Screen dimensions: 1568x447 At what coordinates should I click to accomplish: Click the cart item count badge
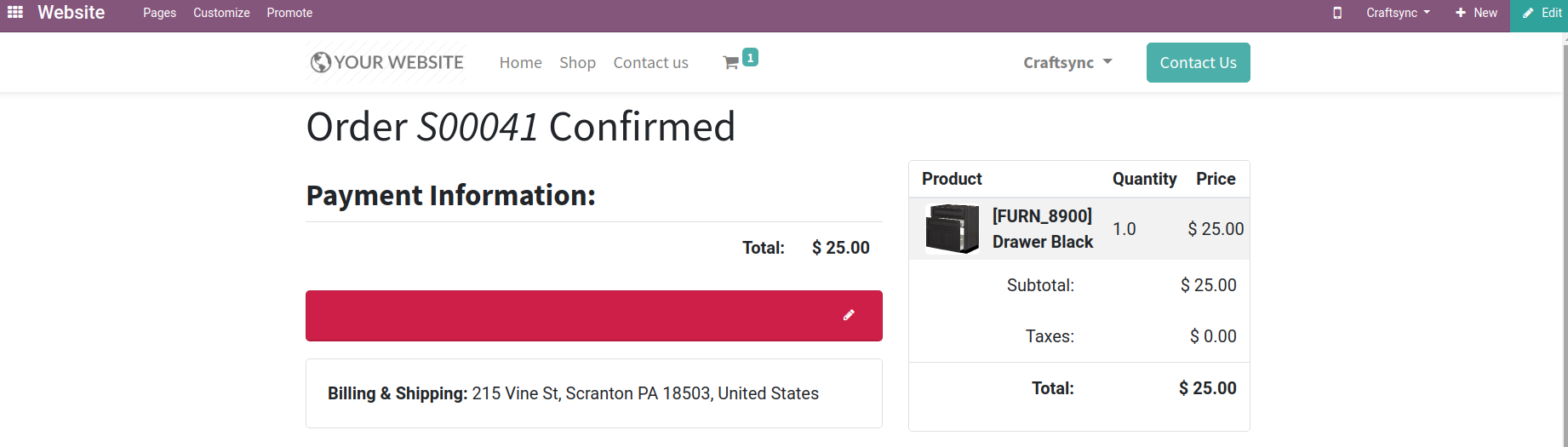750,57
